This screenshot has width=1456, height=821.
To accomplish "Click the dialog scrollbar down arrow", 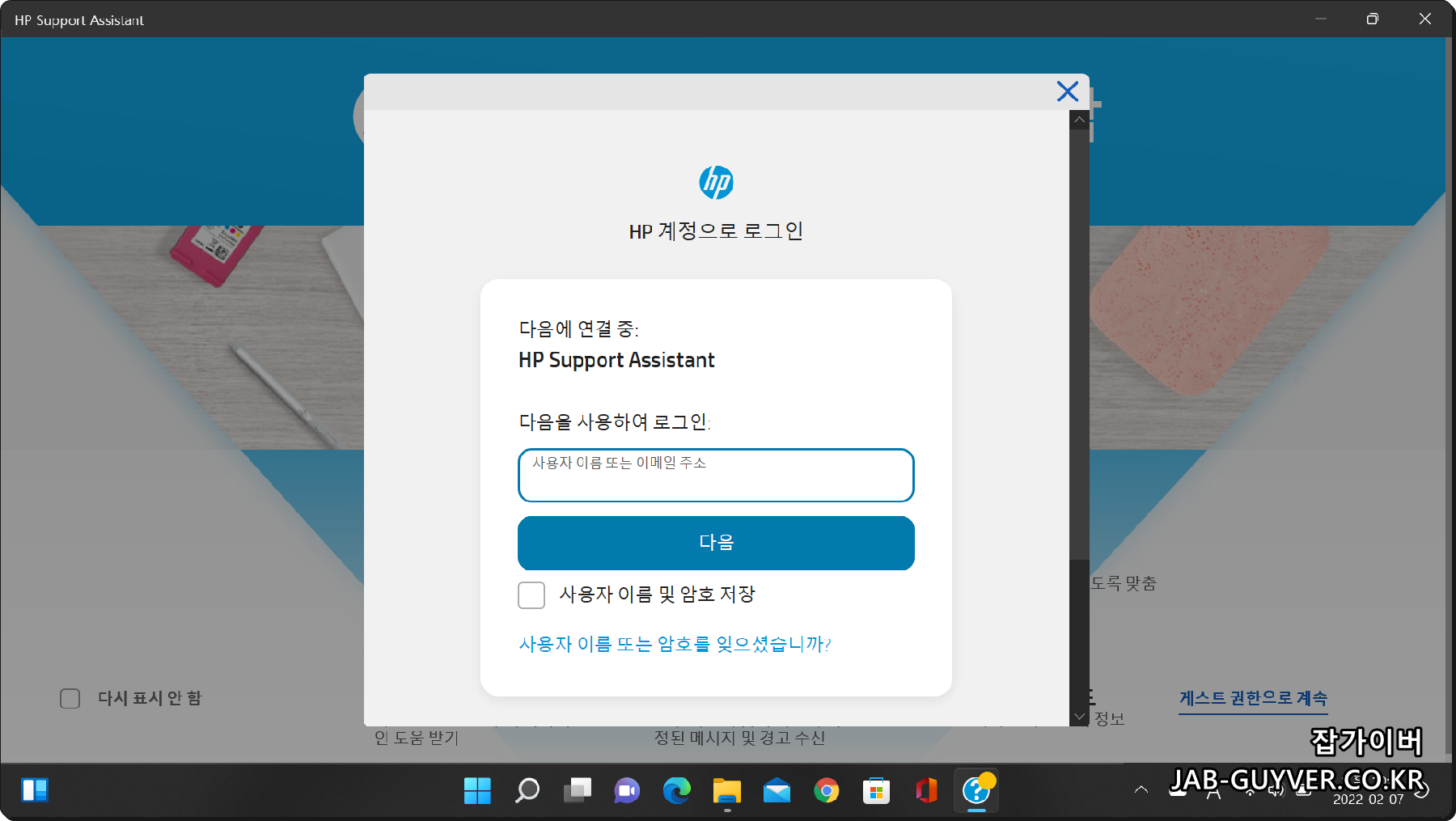I will (x=1079, y=717).
